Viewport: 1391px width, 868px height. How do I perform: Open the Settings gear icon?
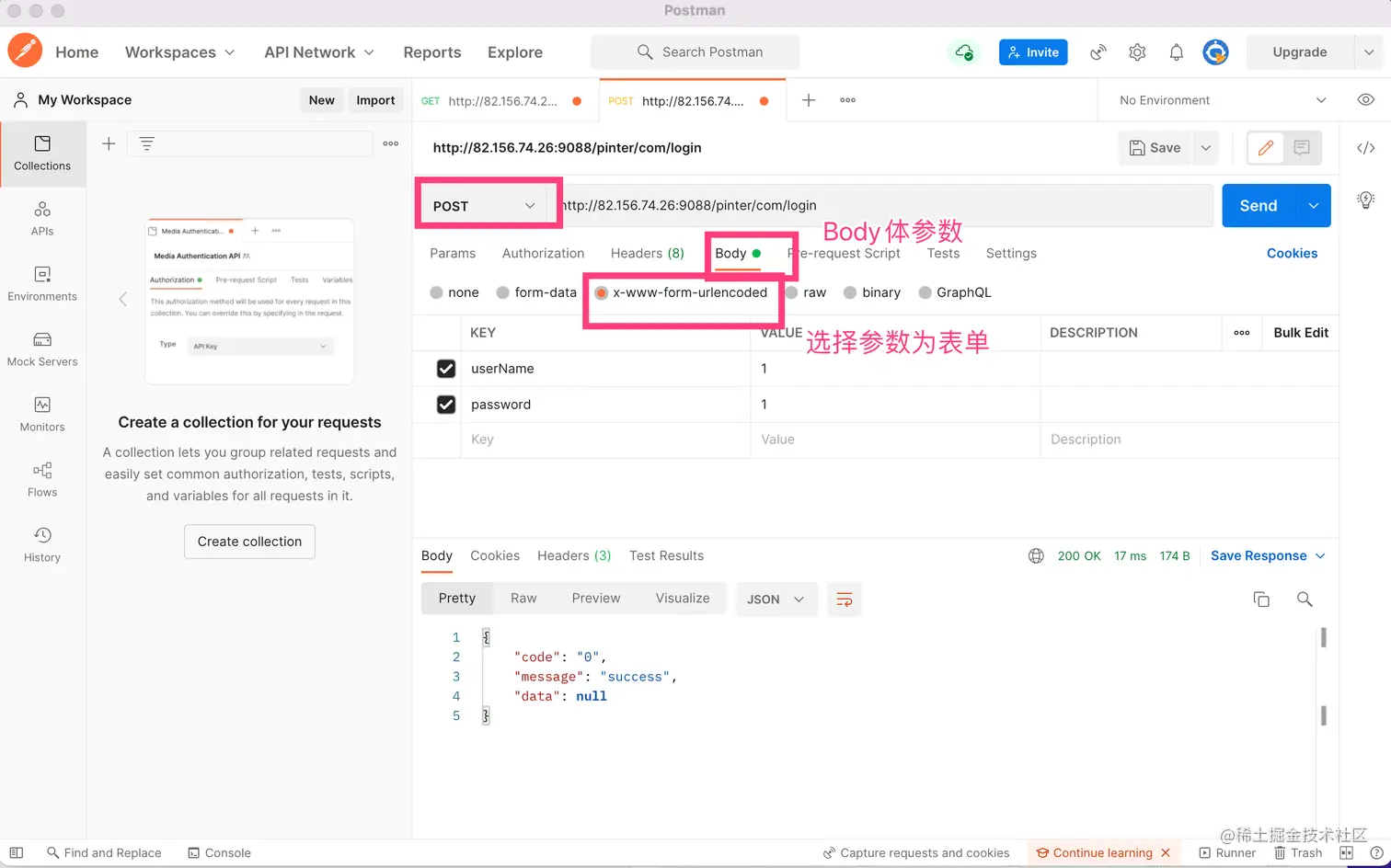click(x=1137, y=52)
